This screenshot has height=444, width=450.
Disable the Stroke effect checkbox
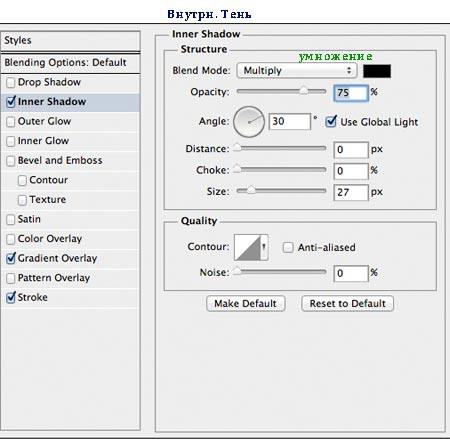pos(11,297)
